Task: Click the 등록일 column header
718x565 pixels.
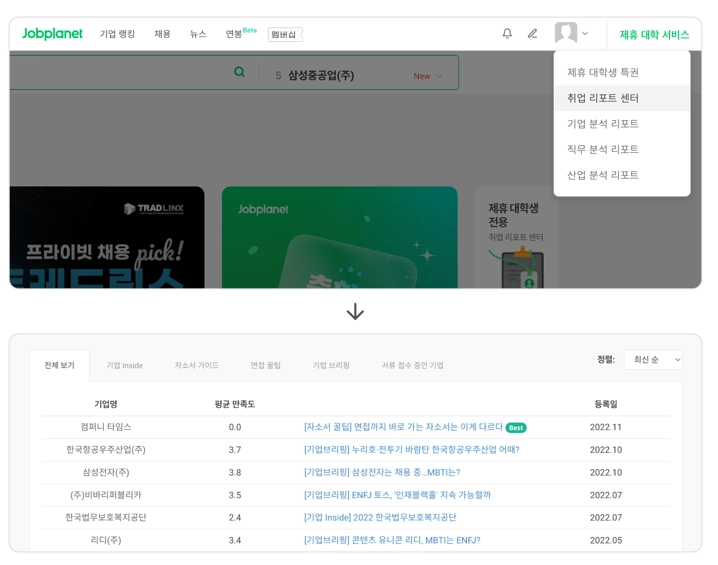Action: pos(606,404)
